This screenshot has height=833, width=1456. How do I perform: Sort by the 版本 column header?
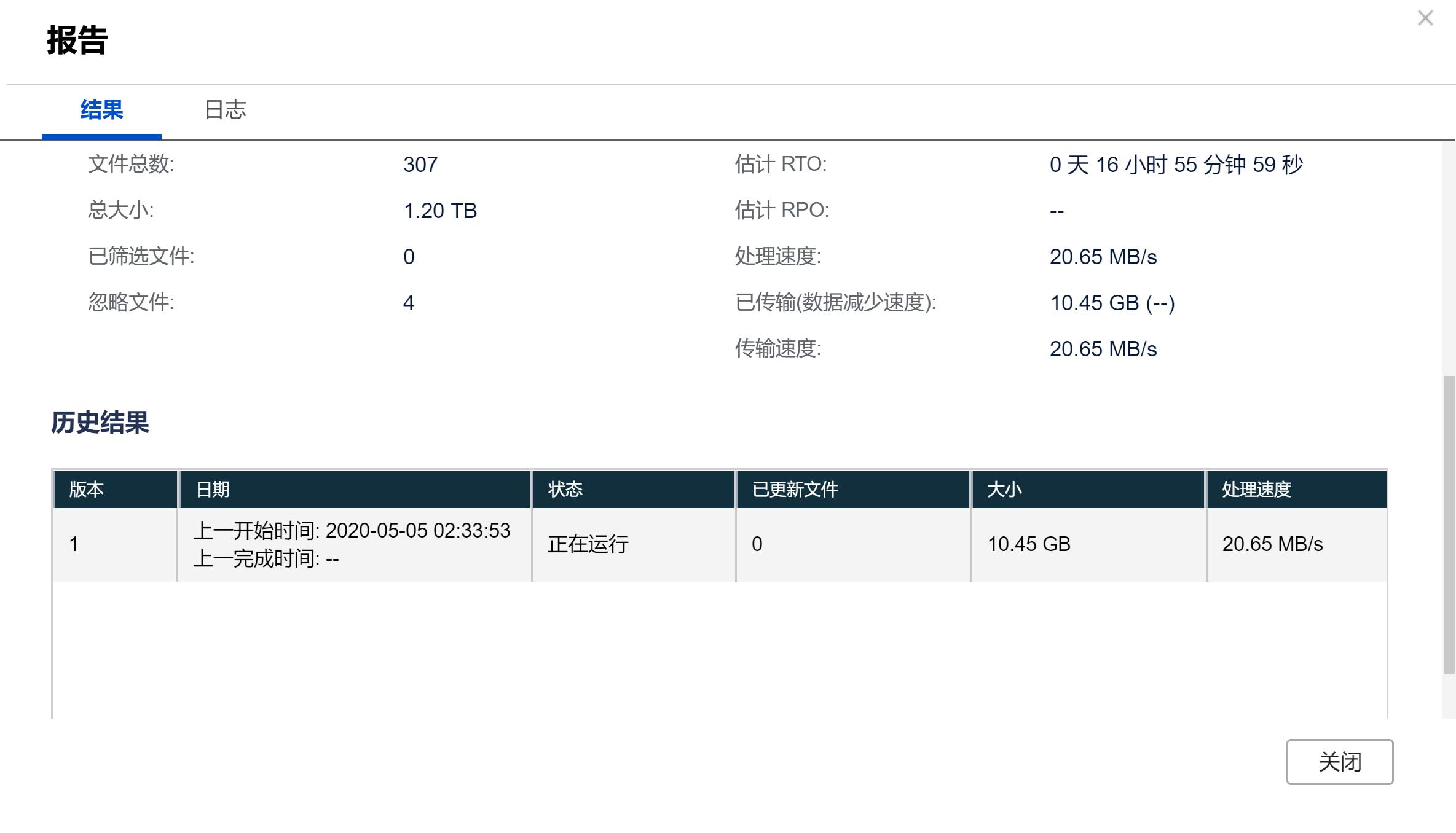point(85,490)
